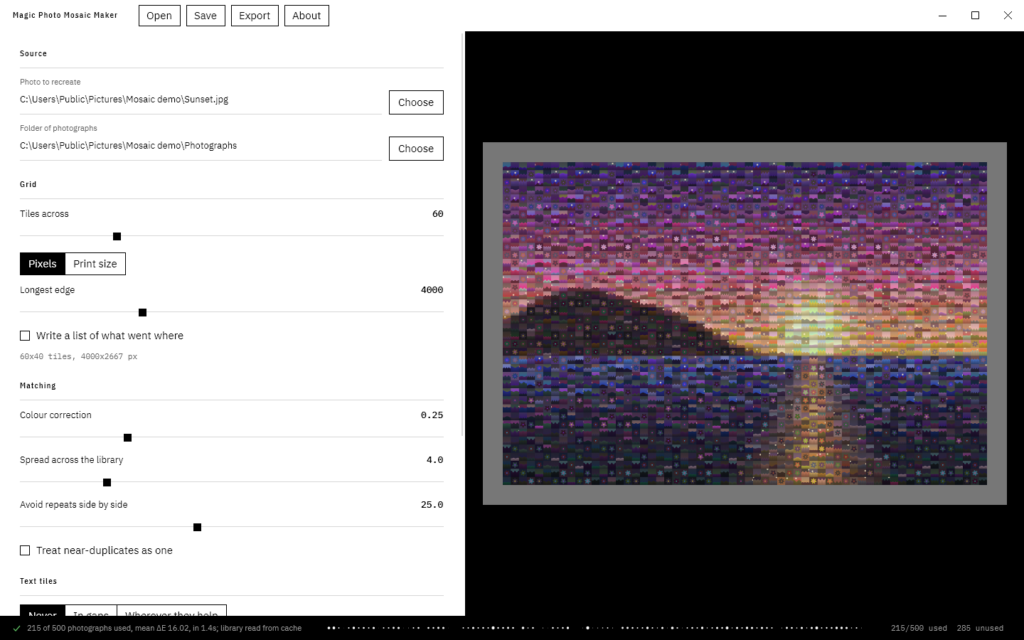Screen dimensions: 1024x640
Task: Click the Longest edge slider handle
Action: 142,313
